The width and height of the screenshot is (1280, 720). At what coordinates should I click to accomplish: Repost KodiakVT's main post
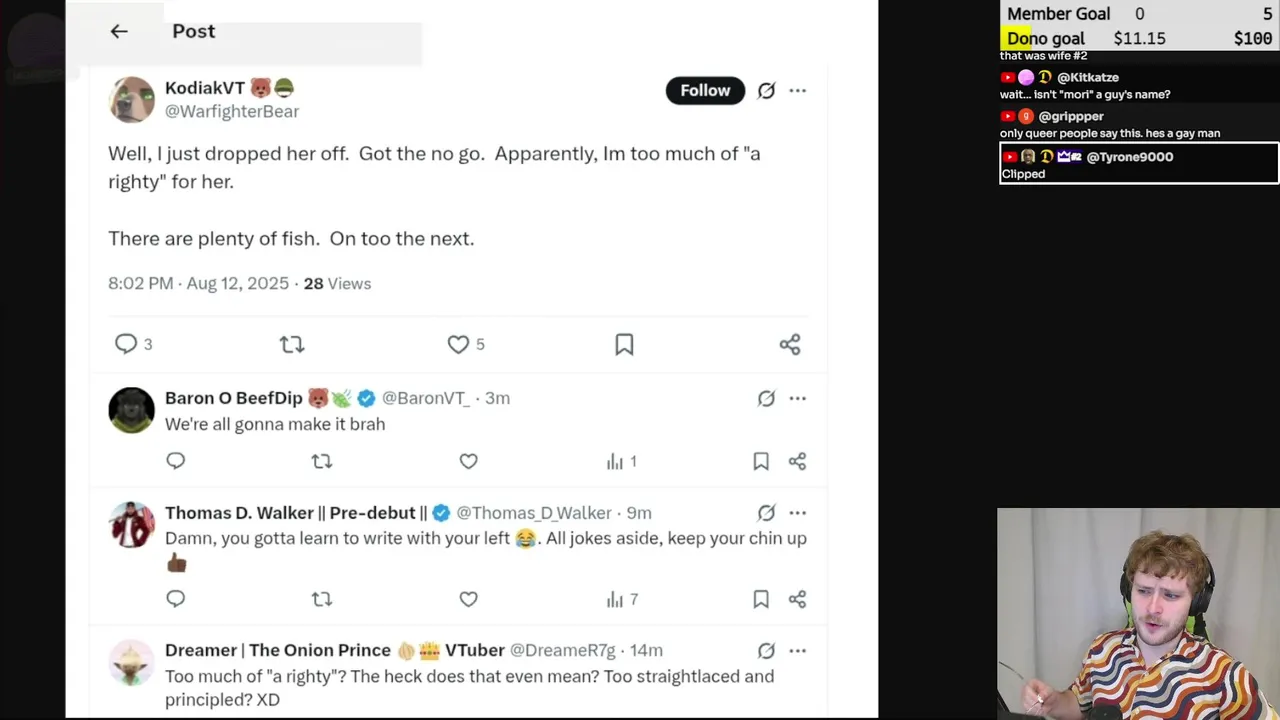click(291, 344)
